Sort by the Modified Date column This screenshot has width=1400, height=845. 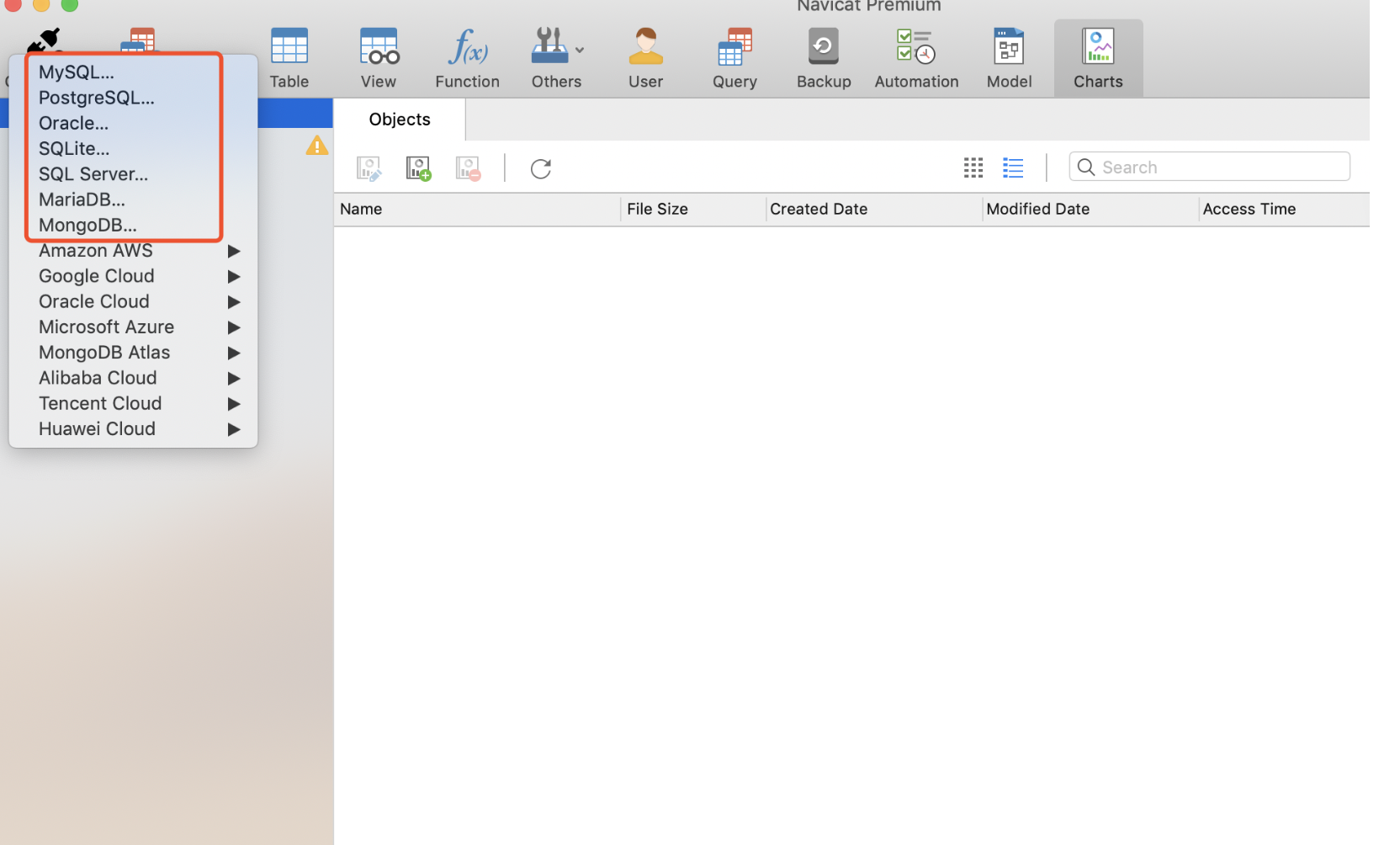pyautogui.click(x=1090, y=210)
